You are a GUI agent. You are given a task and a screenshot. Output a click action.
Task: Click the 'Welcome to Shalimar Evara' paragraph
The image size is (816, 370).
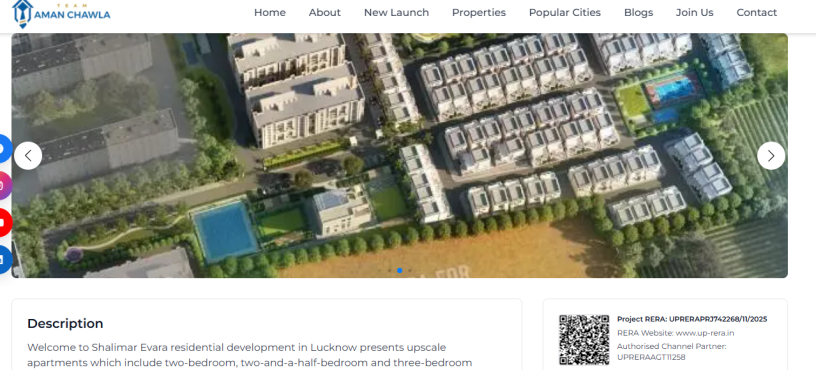click(250, 355)
